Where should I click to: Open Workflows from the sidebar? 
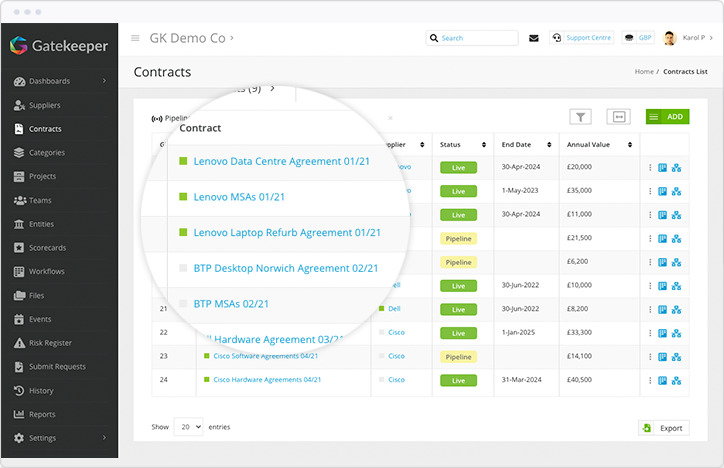46,271
